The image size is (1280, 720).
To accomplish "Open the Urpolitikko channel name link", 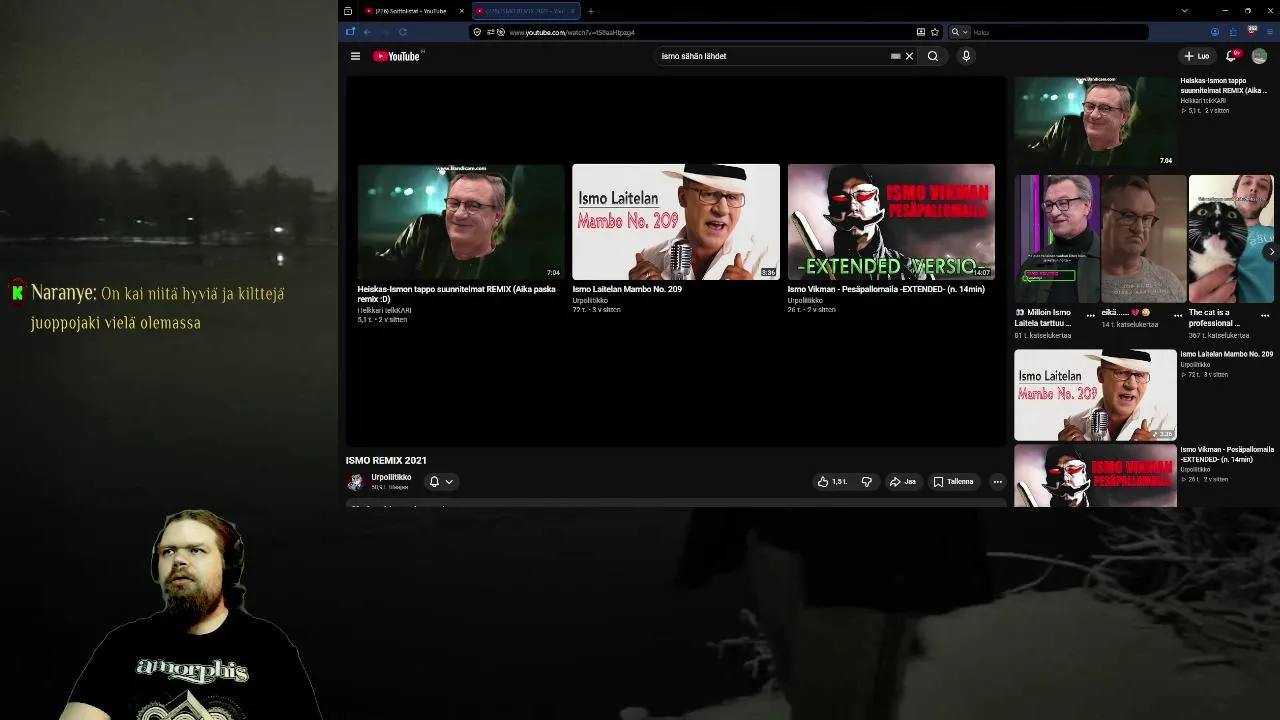I will (x=391, y=478).
